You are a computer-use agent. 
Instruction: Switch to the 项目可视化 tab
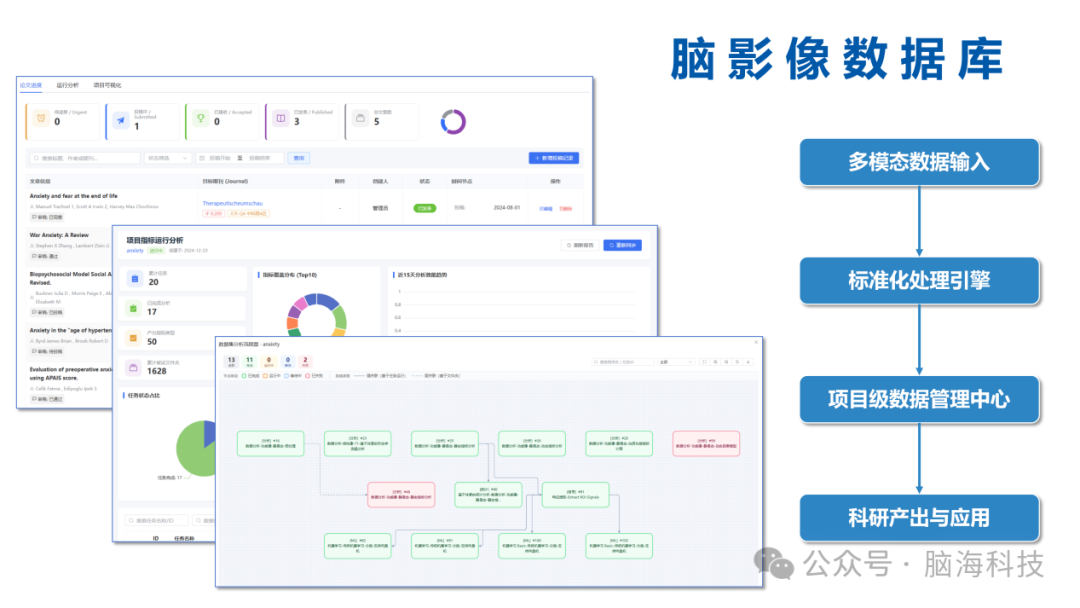(x=107, y=85)
